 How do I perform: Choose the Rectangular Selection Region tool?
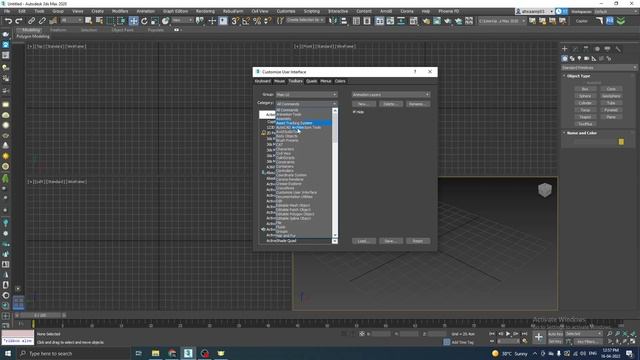(111, 21)
